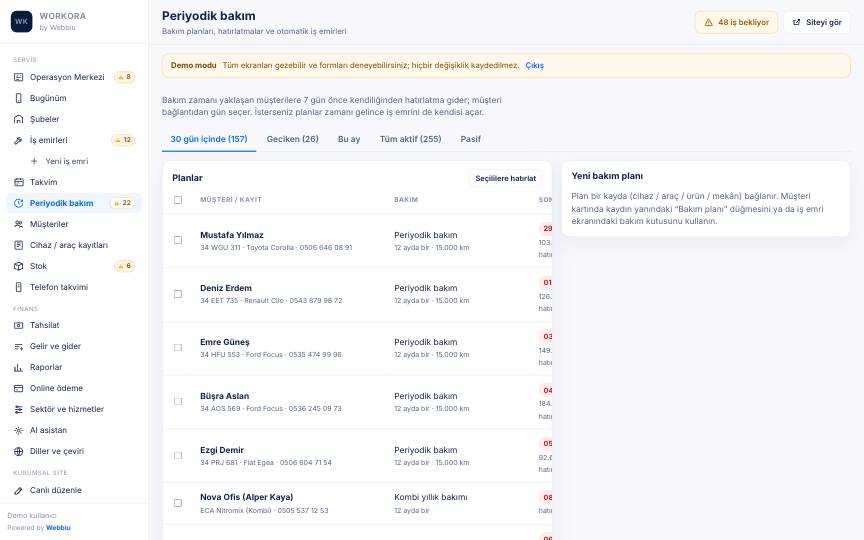Open Raporlar chart icon
864x540 pixels.
18,367
